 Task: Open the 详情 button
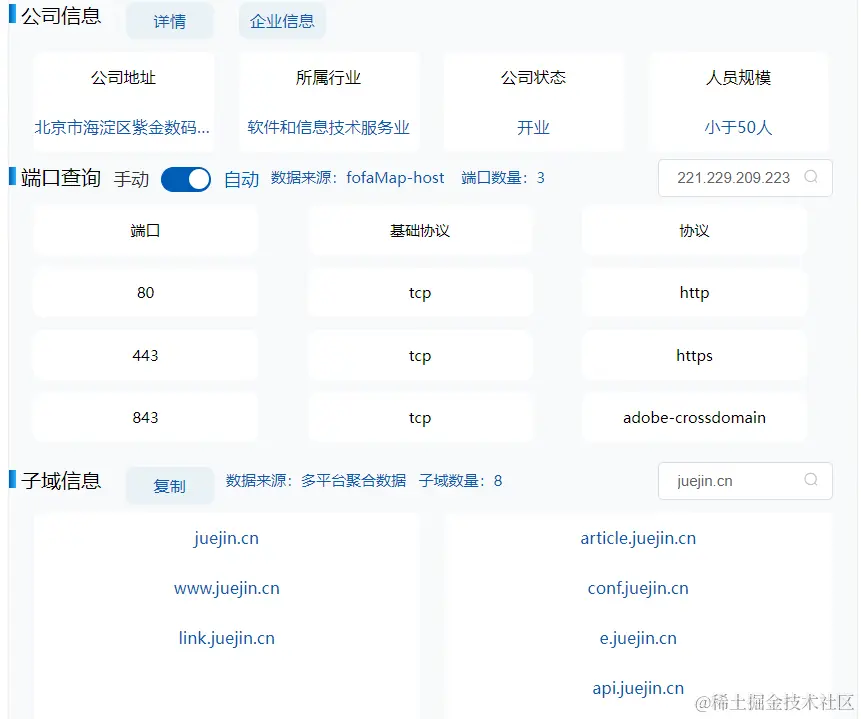coord(170,21)
